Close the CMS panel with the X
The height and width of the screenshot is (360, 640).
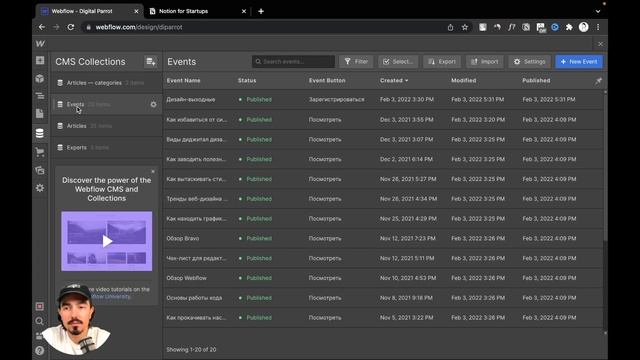click(x=600, y=44)
